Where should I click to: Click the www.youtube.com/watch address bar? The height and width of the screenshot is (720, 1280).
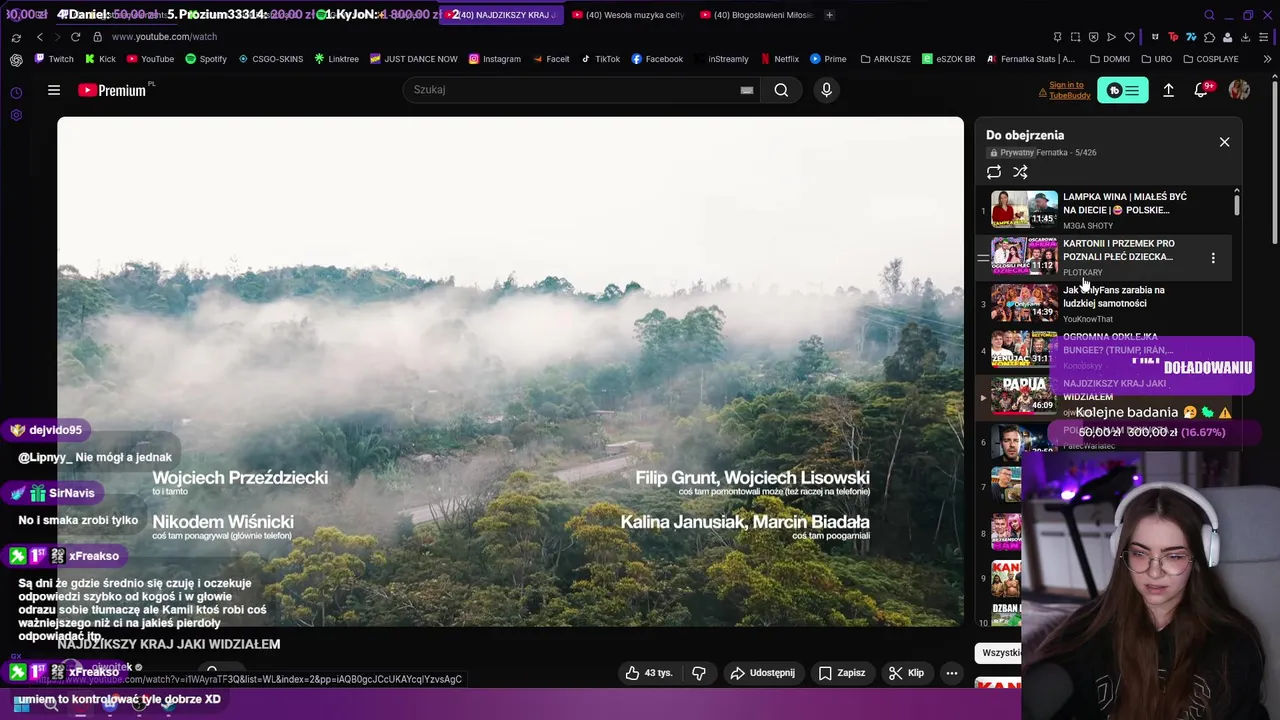(x=164, y=37)
